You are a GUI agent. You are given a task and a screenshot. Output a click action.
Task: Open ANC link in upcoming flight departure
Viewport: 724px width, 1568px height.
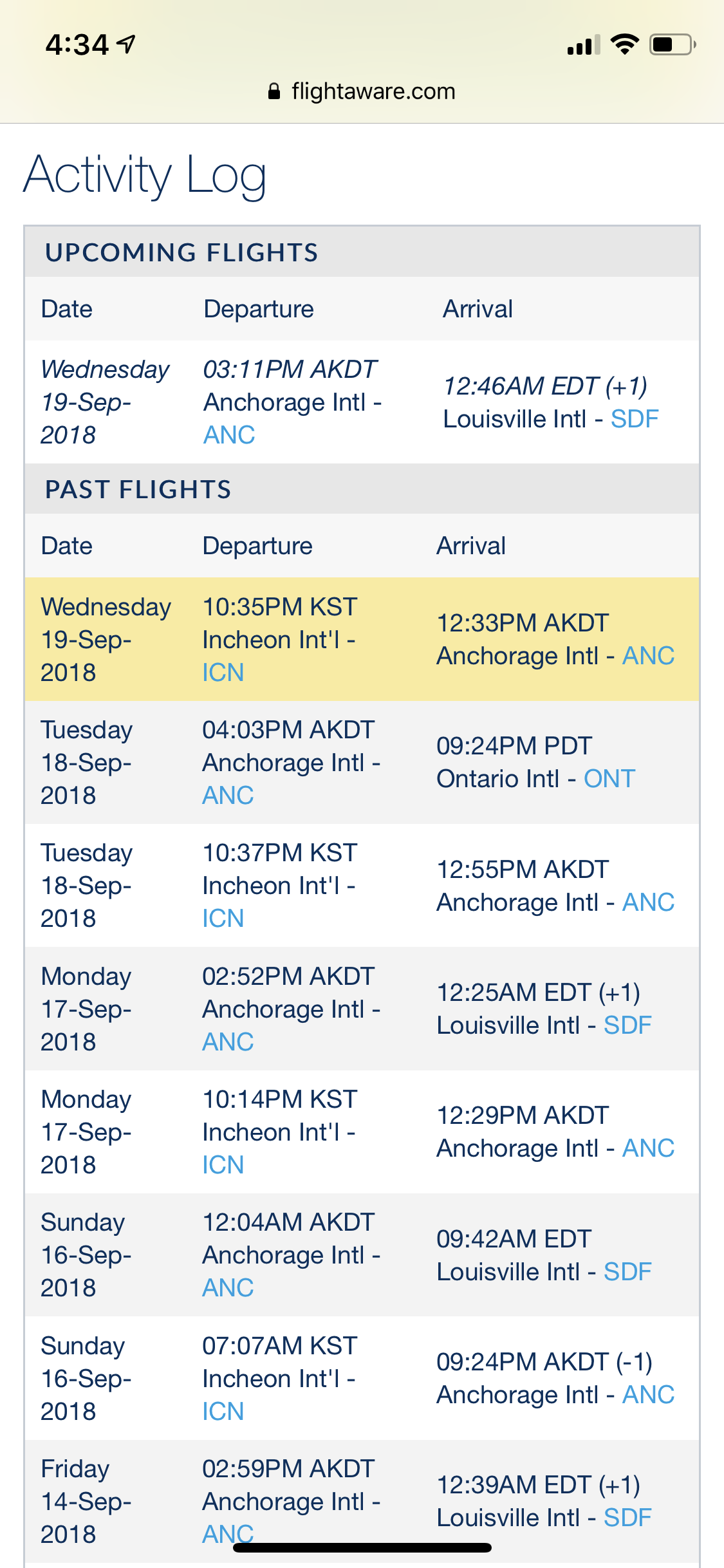(229, 435)
